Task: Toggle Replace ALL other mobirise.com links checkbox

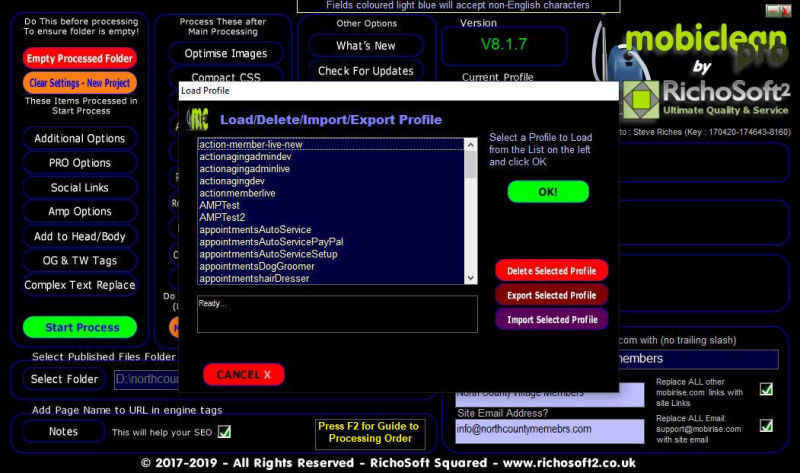Action: tap(766, 389)
